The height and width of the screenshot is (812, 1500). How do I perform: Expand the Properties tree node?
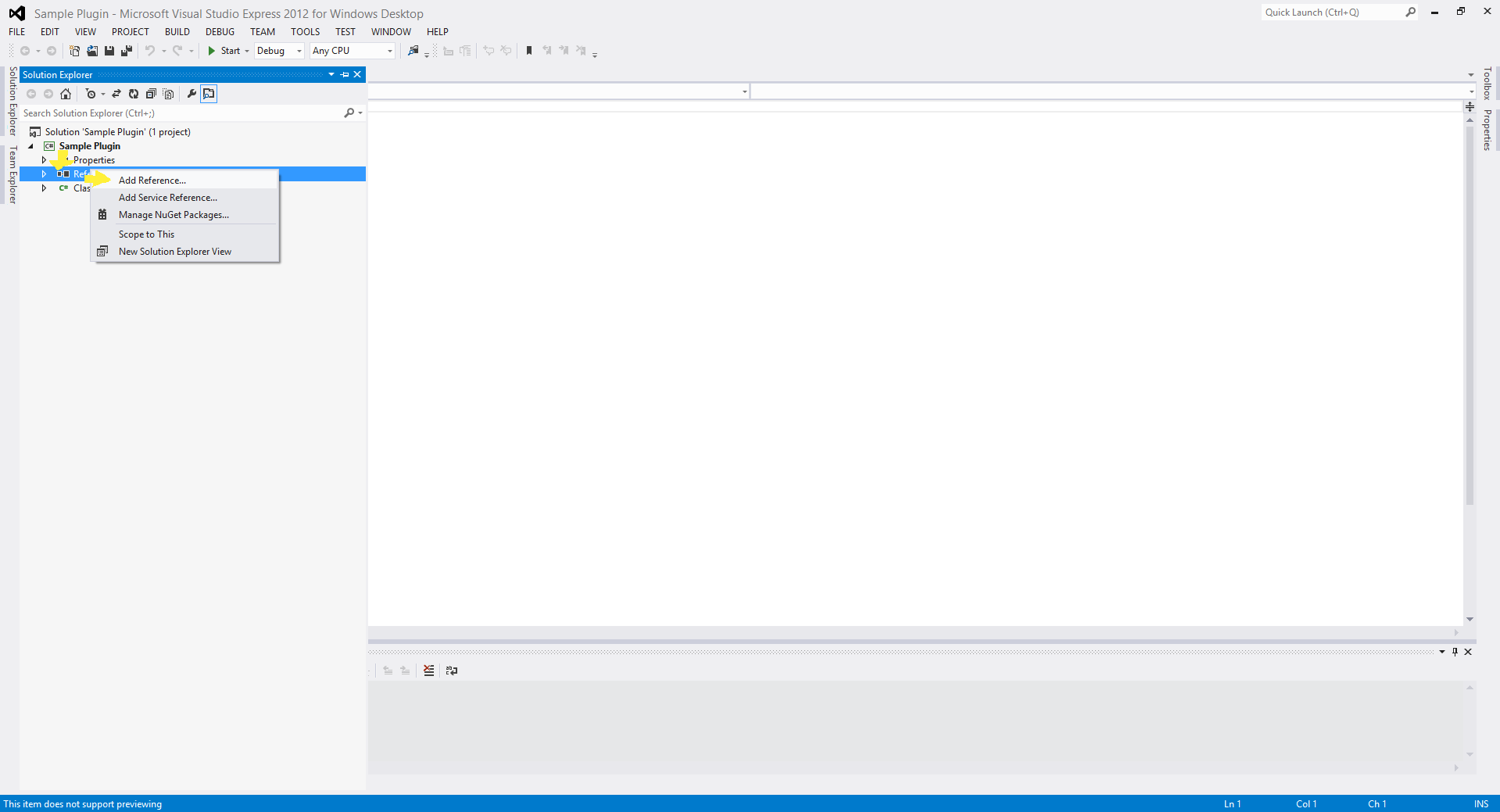44,160
